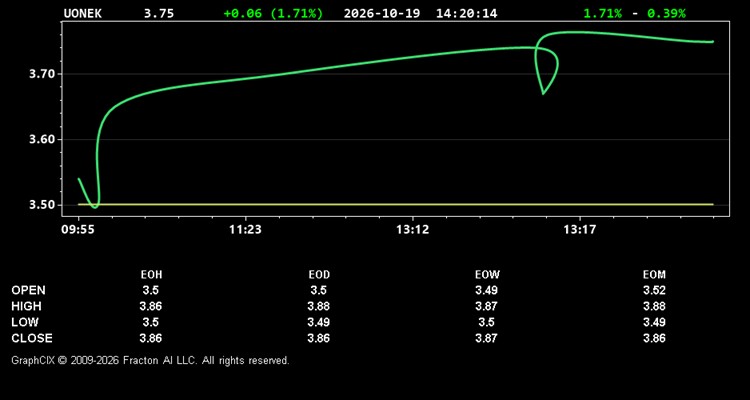Click the GraphCIX copyright notice
750x400 pixels.
150,360
